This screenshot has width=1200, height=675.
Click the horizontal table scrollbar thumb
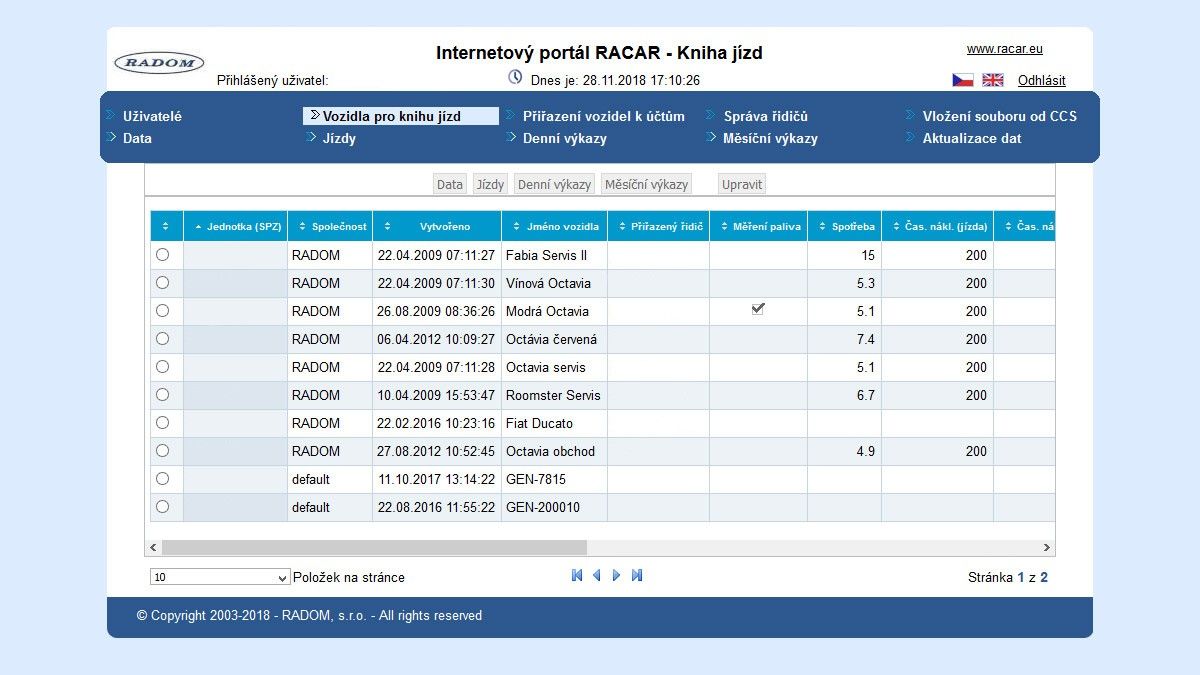coord(374,548)
